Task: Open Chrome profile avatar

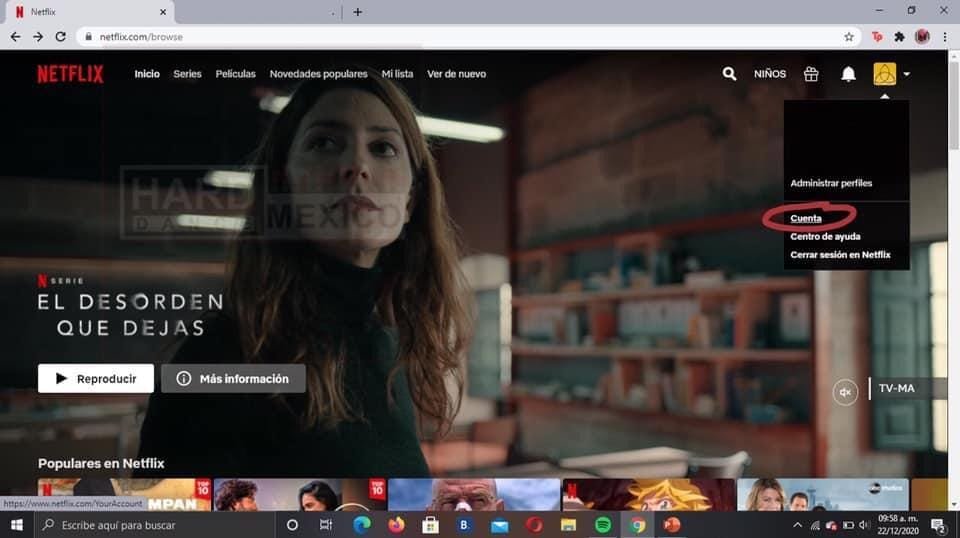Action: pos(922,37)
